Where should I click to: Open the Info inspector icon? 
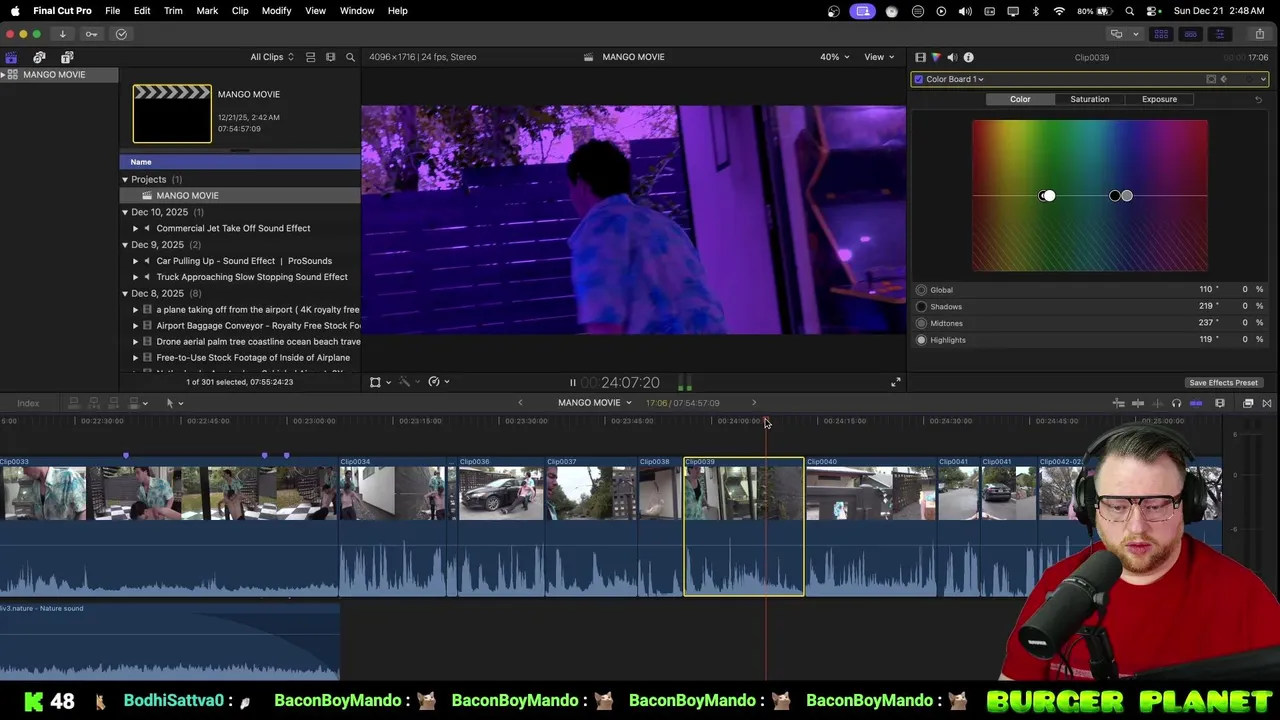pyautogui.click(x=968, y=57)
